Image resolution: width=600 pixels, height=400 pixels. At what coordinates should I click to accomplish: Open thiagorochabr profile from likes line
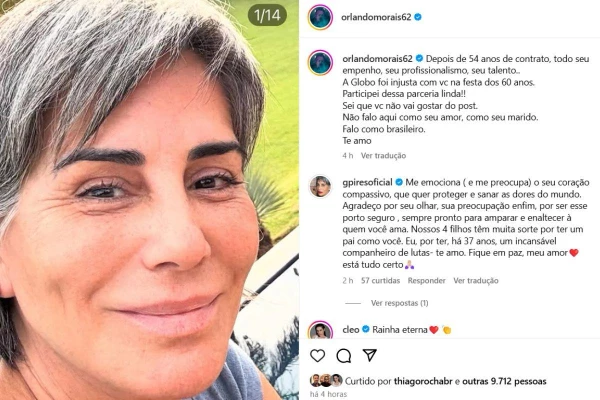(x=423, y=381)
